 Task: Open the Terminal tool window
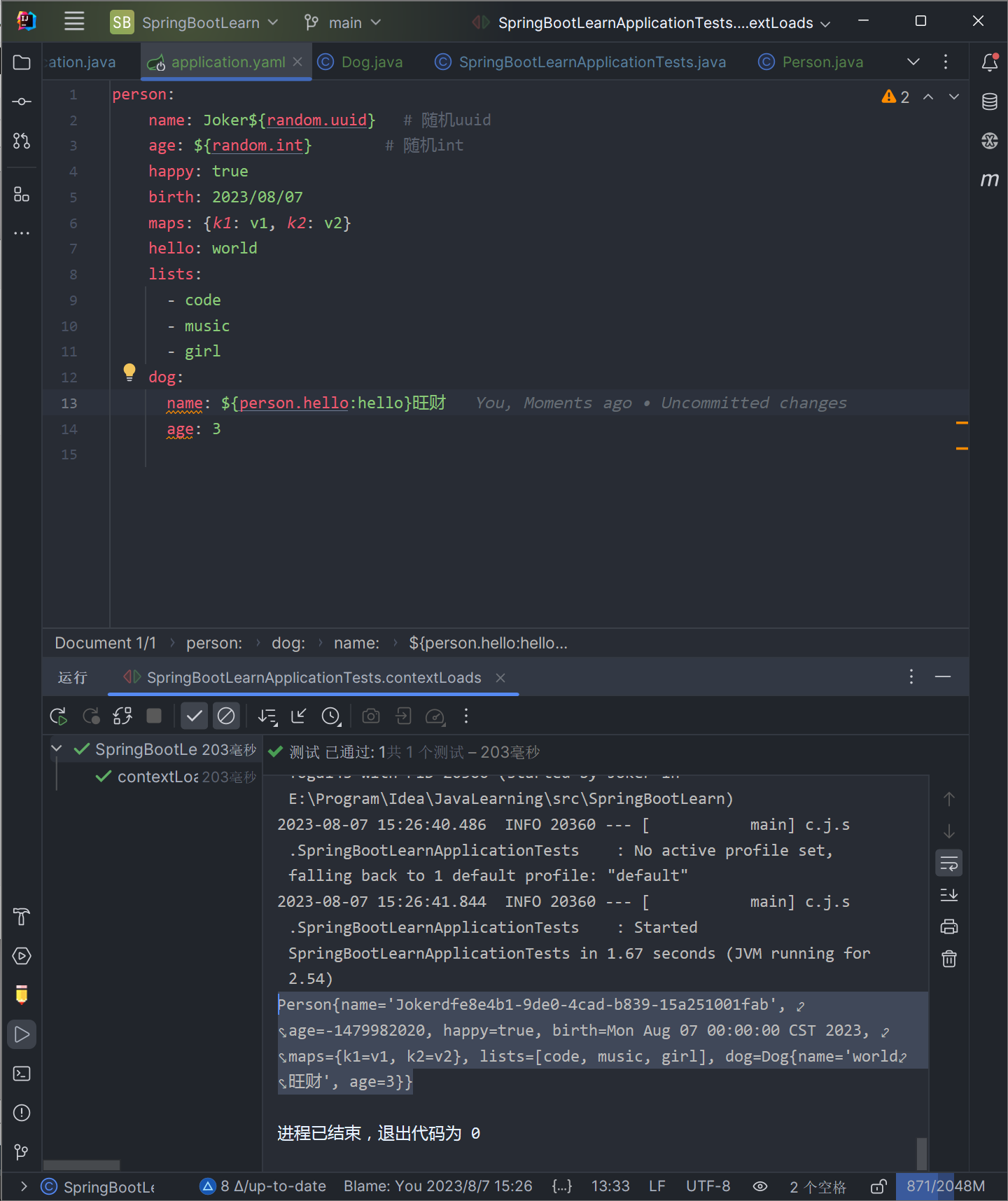click(22, 1074)
